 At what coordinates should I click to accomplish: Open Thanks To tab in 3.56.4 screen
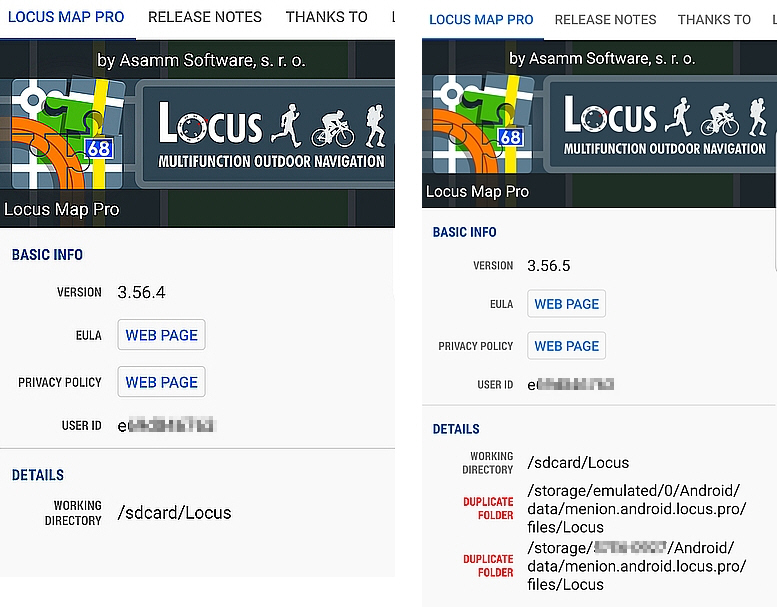coord(326,17)
